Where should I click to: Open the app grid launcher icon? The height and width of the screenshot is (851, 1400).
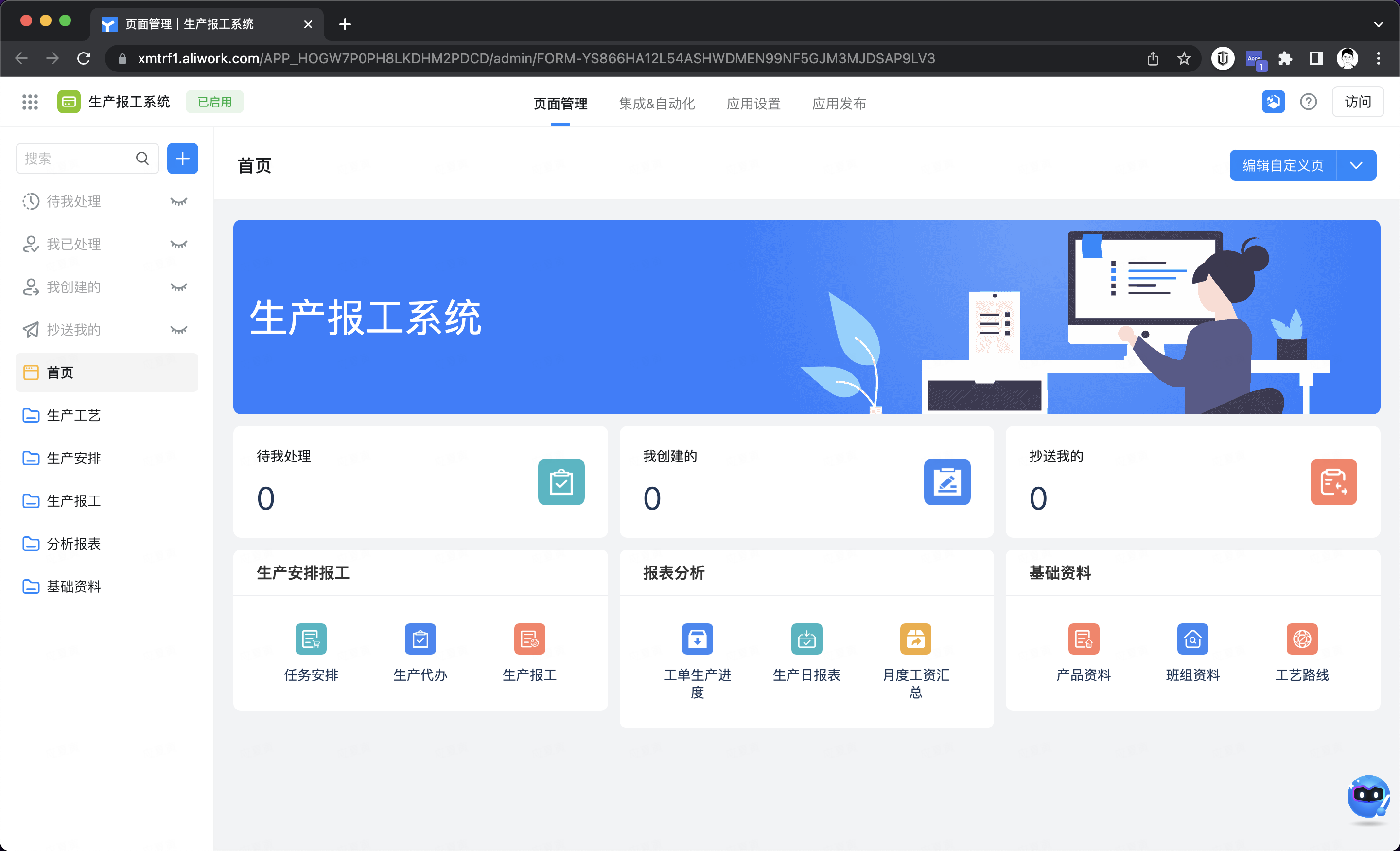[x=30, y=102]
